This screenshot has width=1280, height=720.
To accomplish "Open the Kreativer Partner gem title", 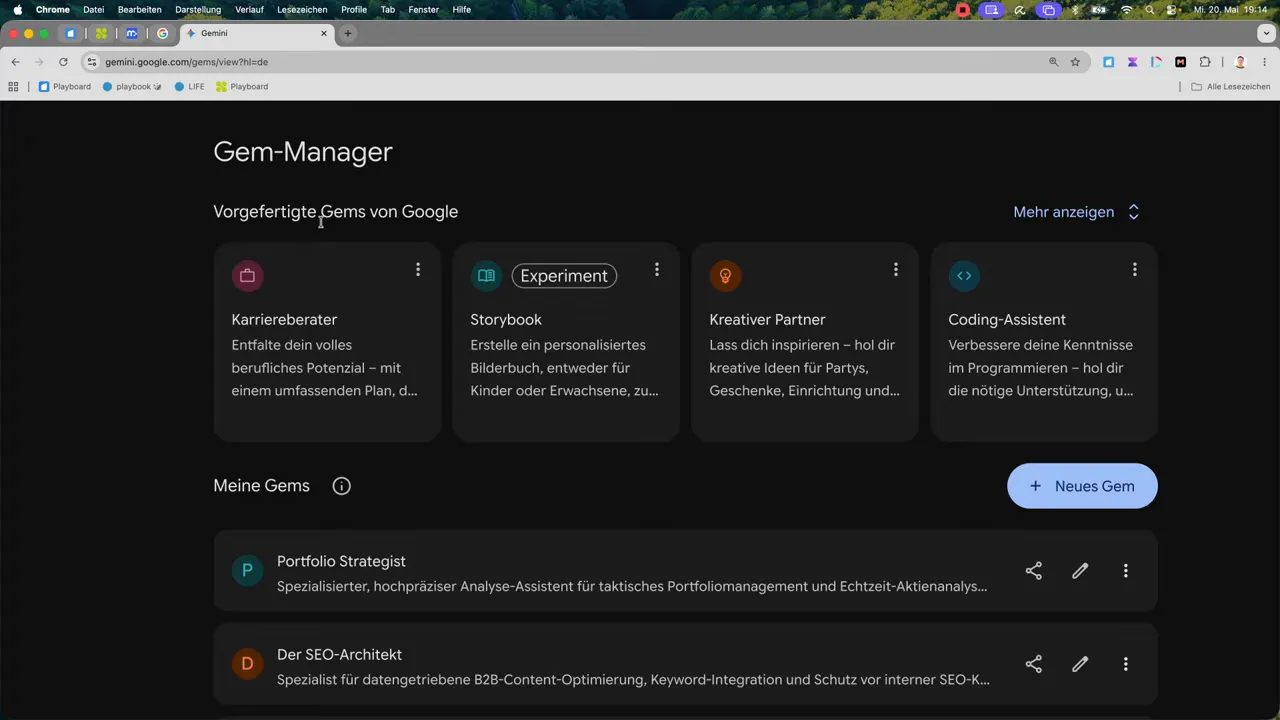I will tap(767, 320).
